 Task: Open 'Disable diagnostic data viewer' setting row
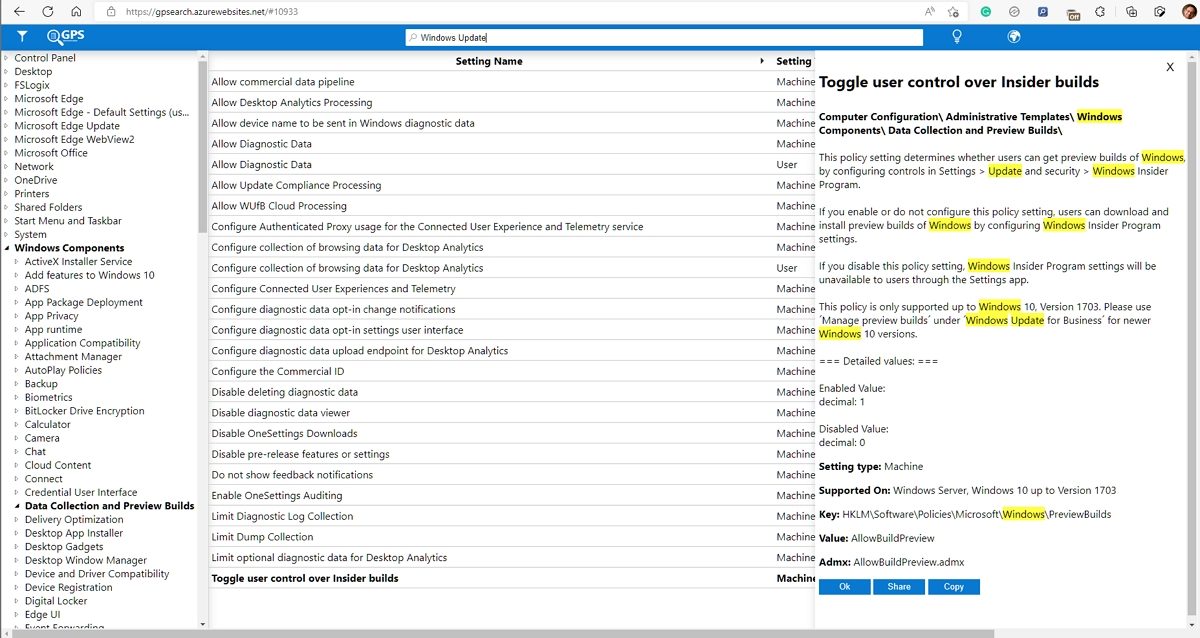(511, 413)
